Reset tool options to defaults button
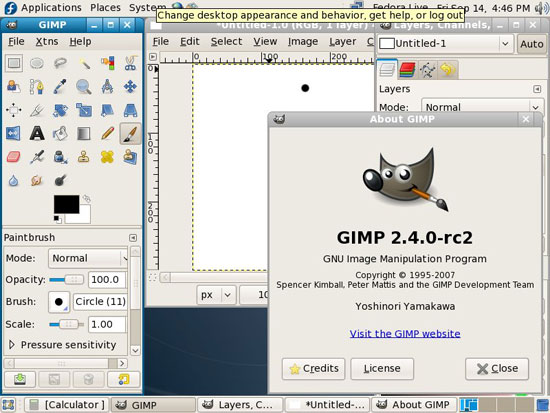The height and width of the screenshot is (413, 550). pyautogui.click(x=123, y=379)
